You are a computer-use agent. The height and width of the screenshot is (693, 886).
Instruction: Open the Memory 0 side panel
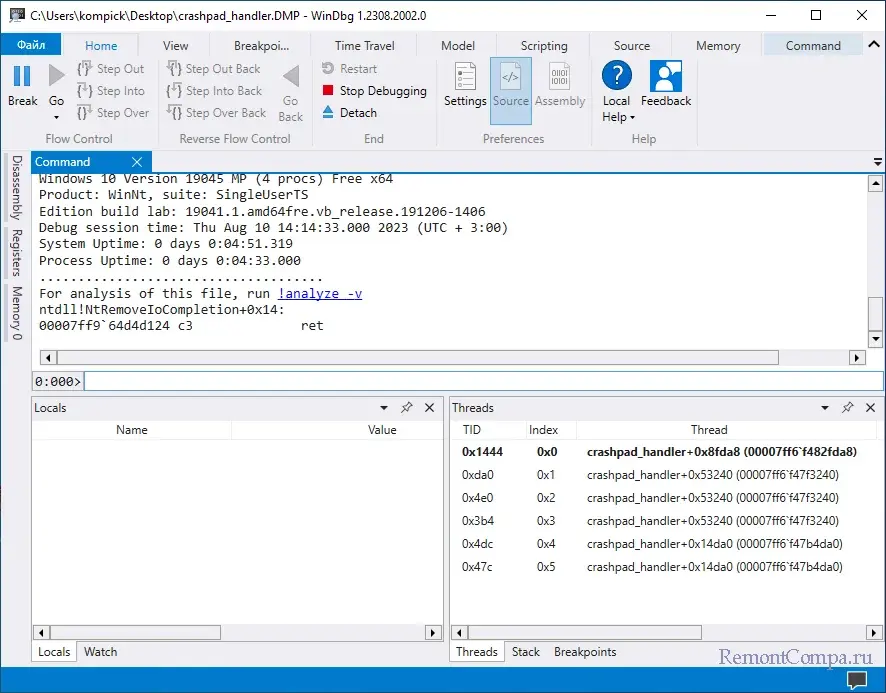coord(16,313)
